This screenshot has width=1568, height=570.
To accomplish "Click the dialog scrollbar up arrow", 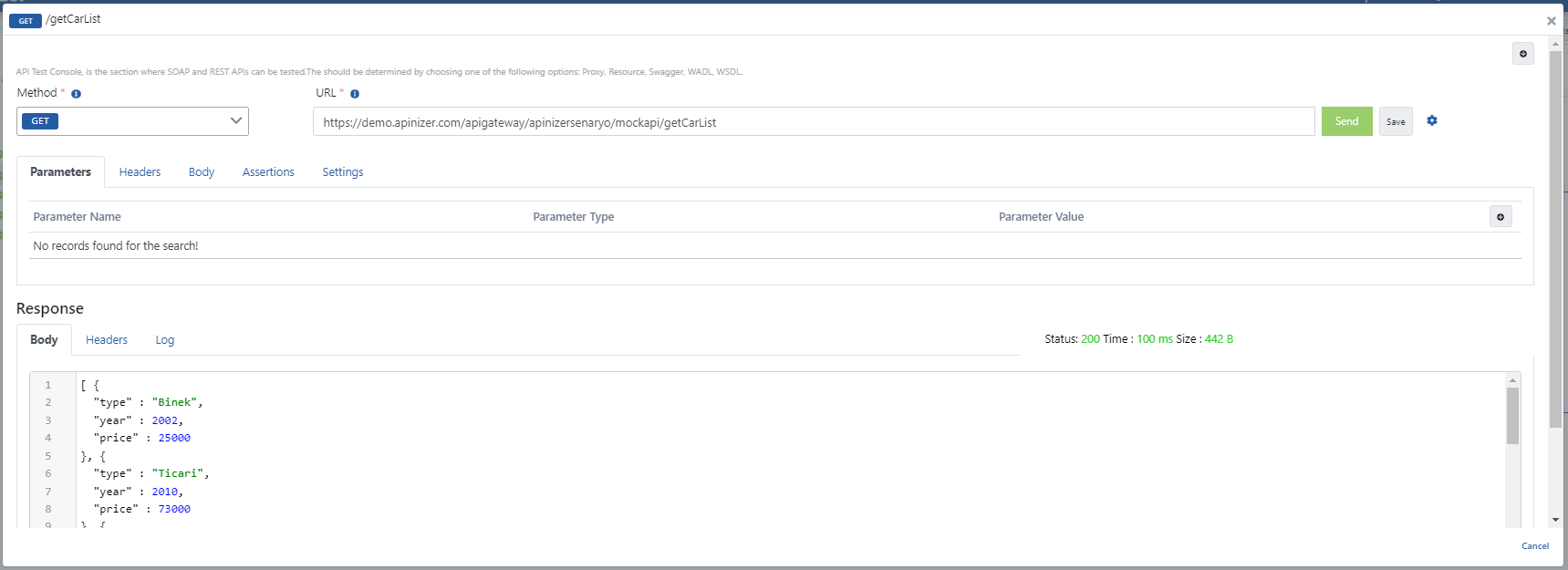I will point(1555,43).
